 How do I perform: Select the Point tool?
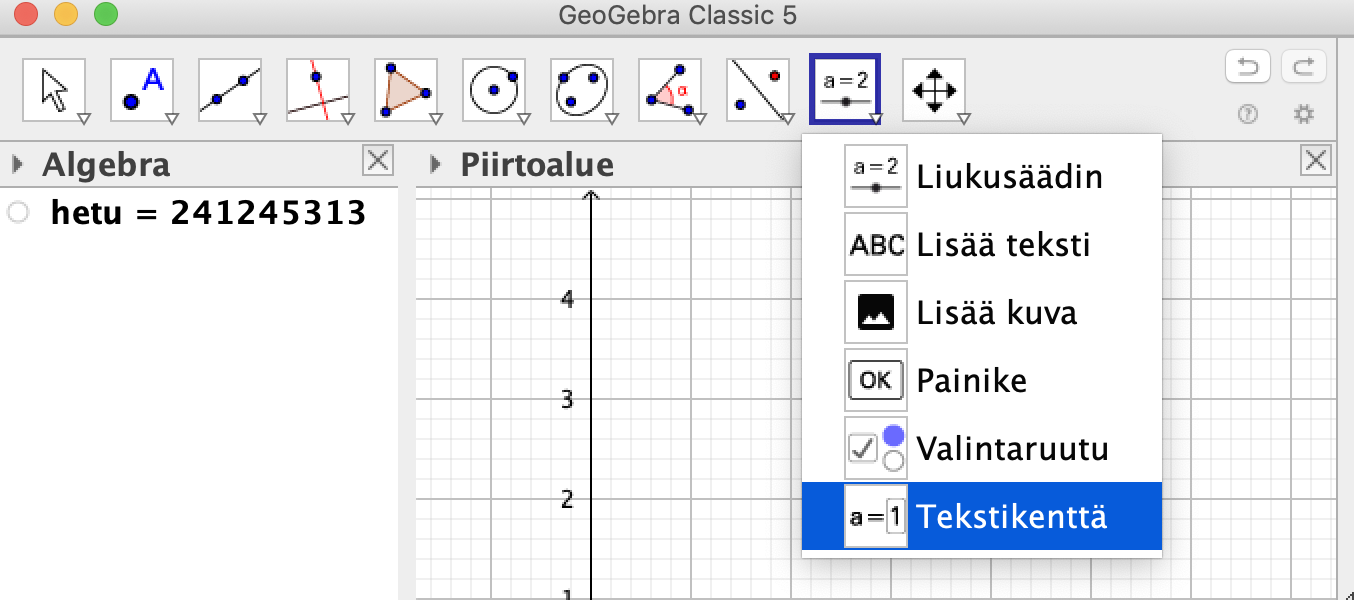[142, 90]
